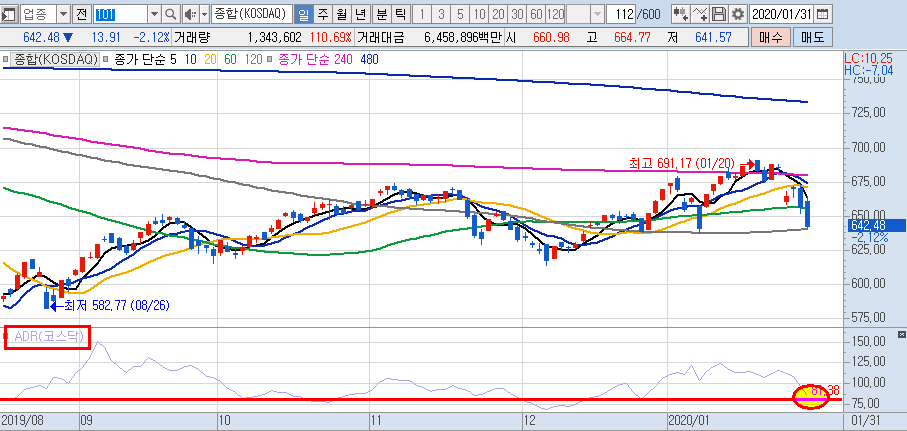Click the 종가 단순 240 legend label

(315, 59)
